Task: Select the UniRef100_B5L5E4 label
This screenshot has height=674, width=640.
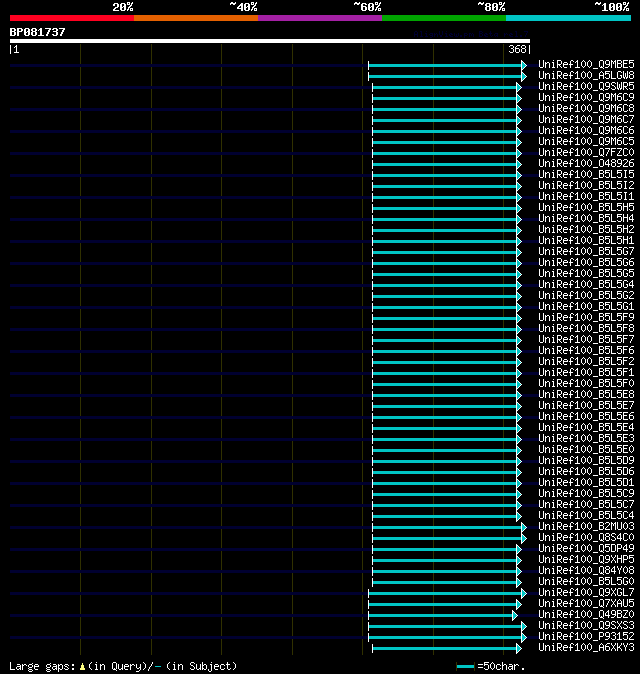Action: (586, 428)
